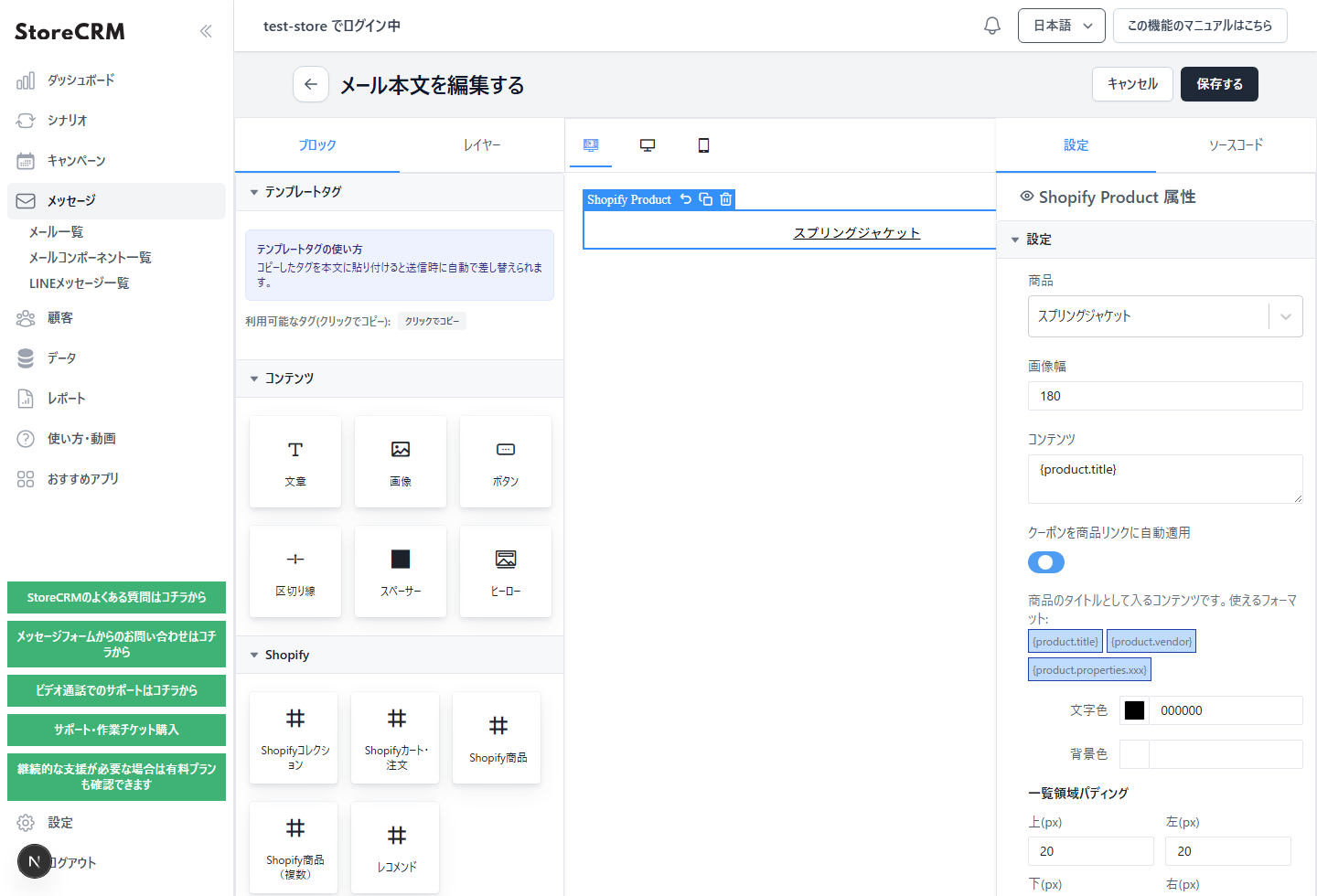Open the 背景色 empty color swatch
1317x896 pixels.
click(x=1134, y=754)
